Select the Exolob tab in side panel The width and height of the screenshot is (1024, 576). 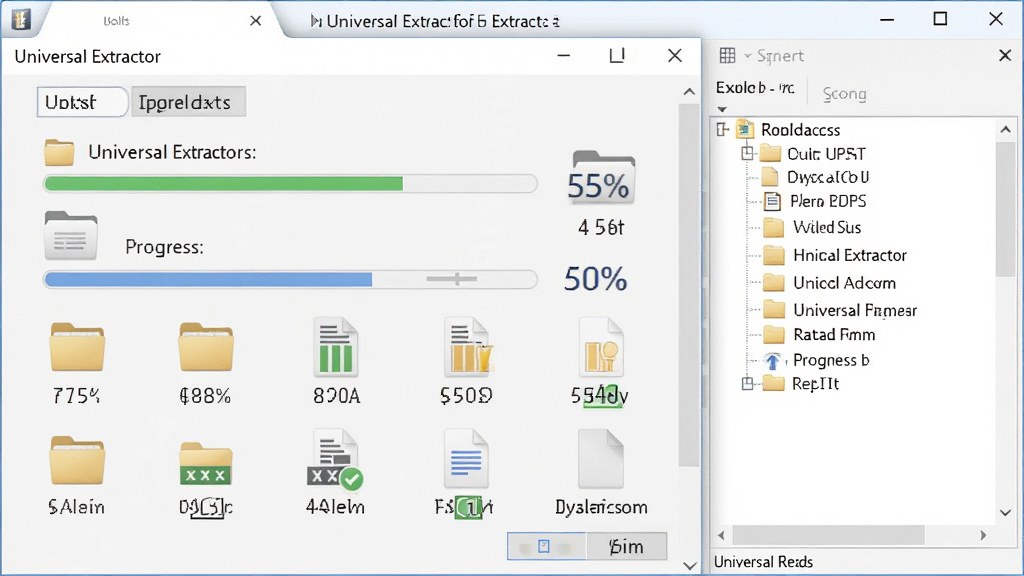[x=755, y=88]
